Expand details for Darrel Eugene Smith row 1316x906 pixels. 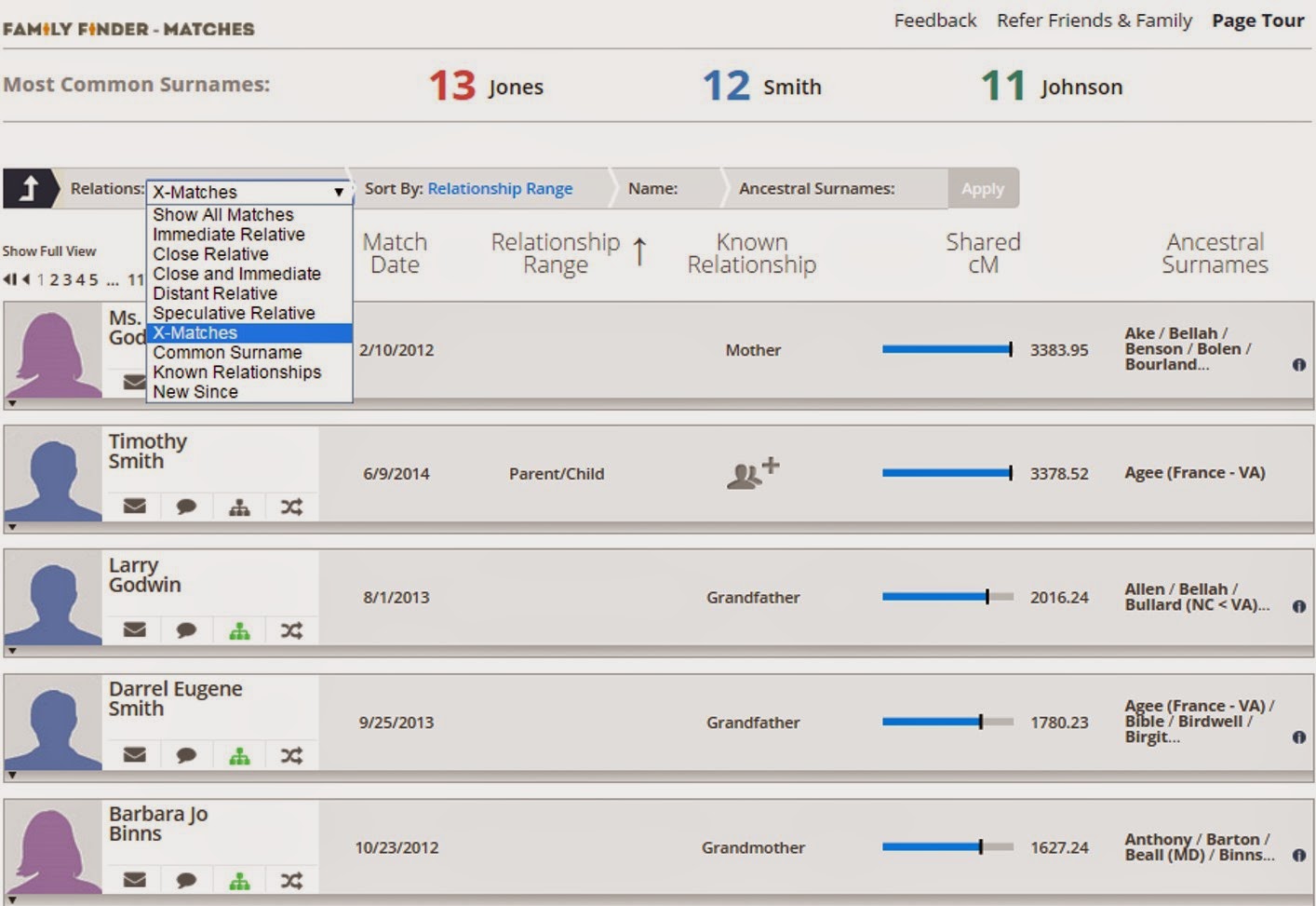(x=11, y=775)
